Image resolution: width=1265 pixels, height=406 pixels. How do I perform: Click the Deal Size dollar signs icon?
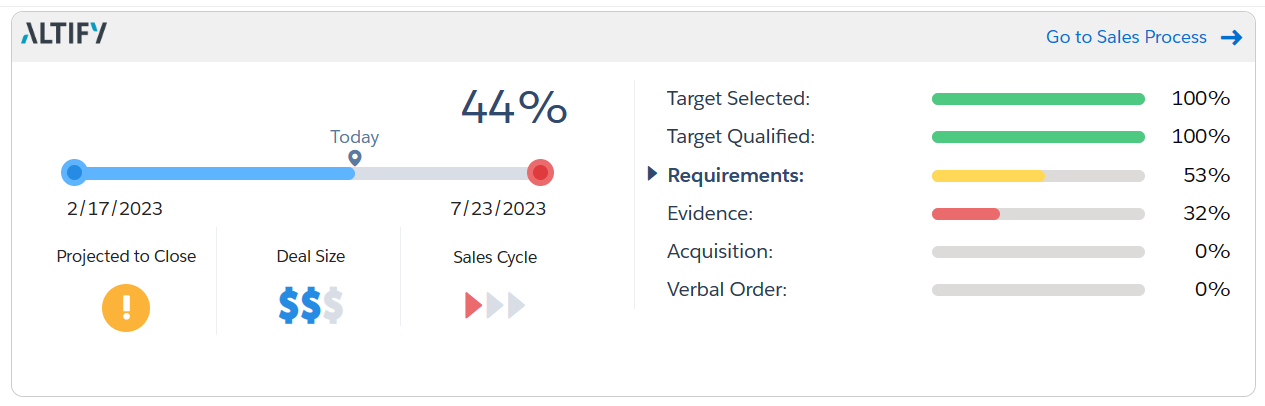tap(311, 307)
